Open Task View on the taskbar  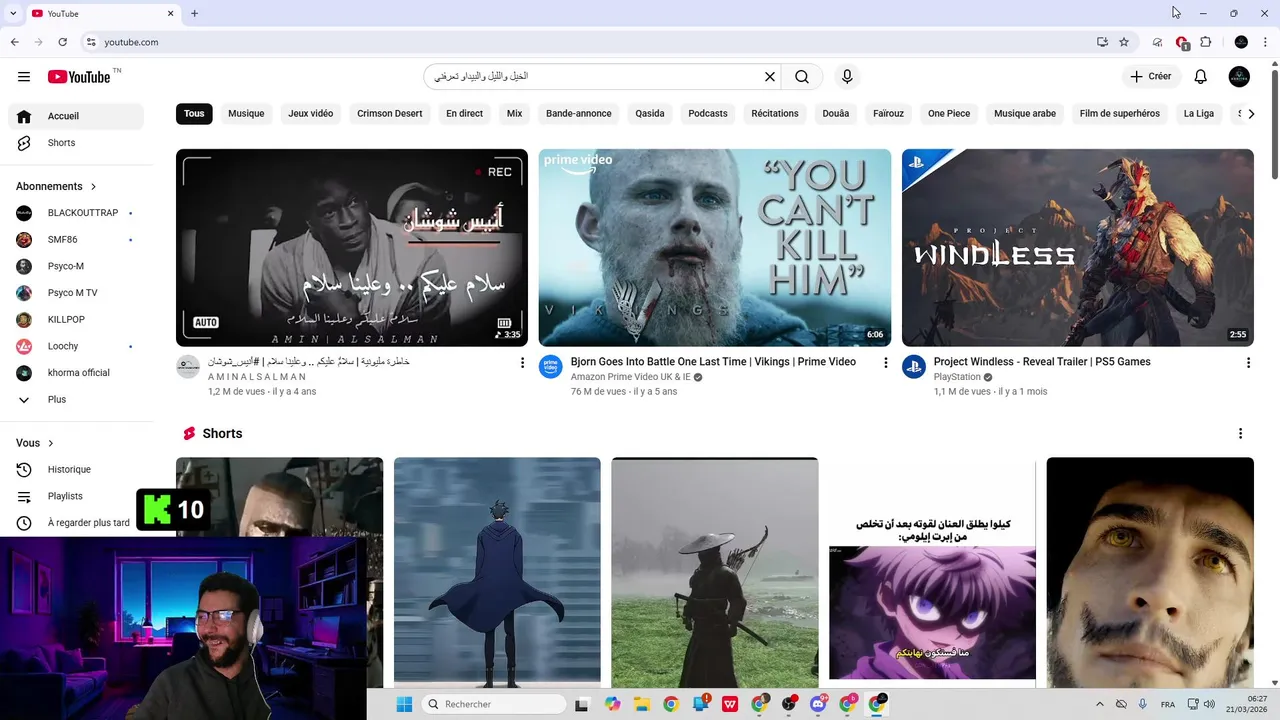(x=582, y=704)
